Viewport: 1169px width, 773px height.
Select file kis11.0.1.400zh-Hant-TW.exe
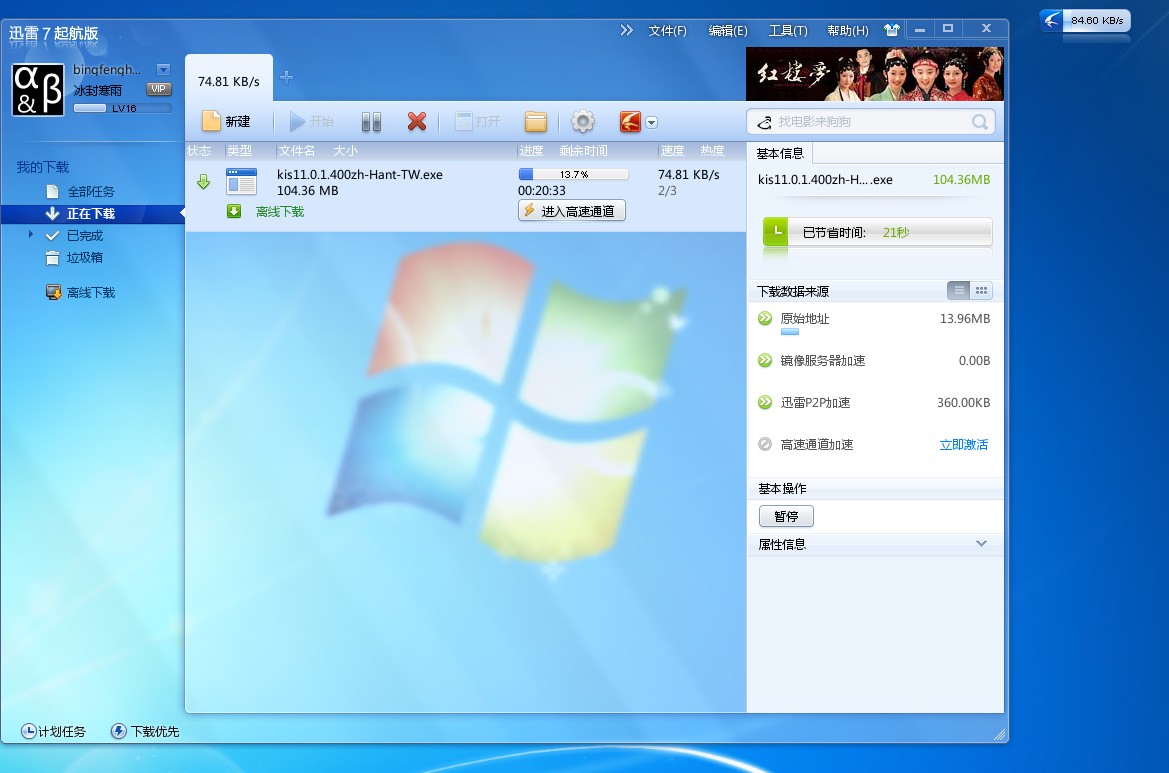tap(359, 174)
